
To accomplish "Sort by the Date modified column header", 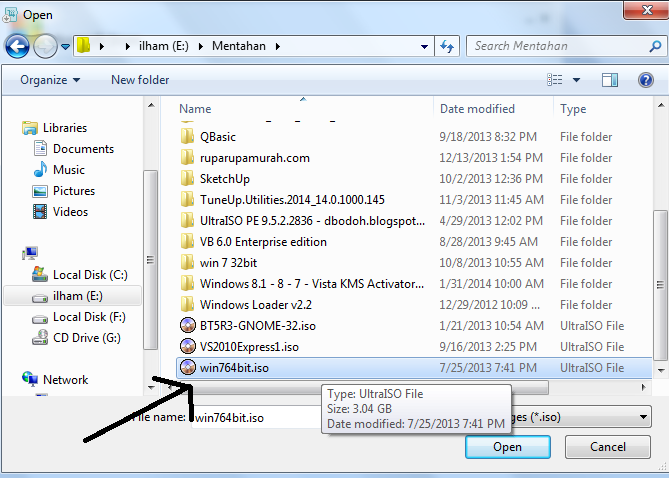I will point(477,109).
